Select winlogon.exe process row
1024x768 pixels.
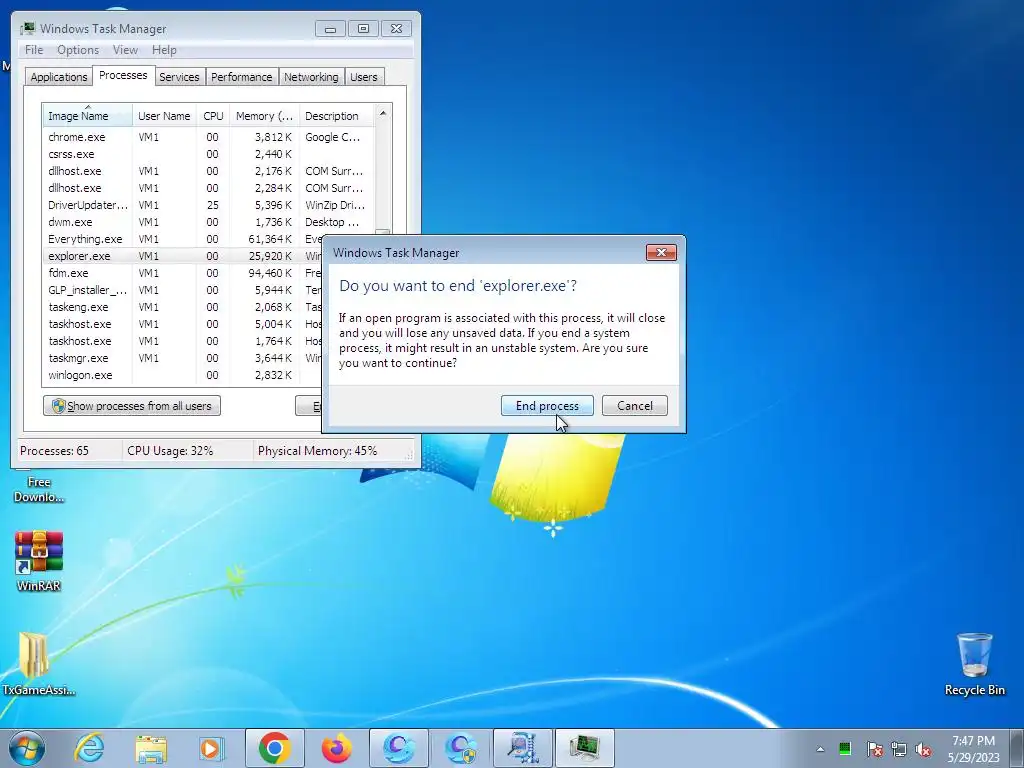182,375
